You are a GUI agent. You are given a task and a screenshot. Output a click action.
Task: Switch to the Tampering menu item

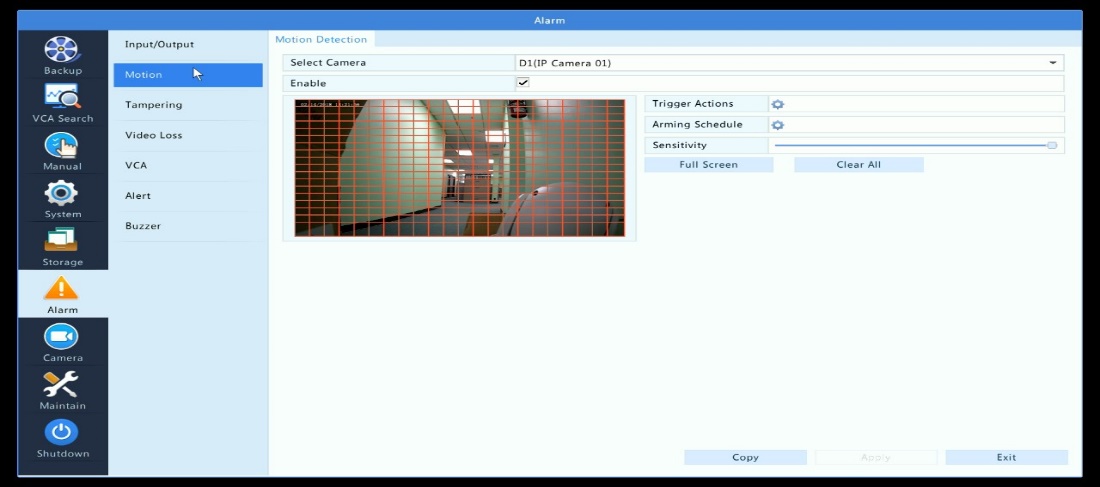point(153,105)
